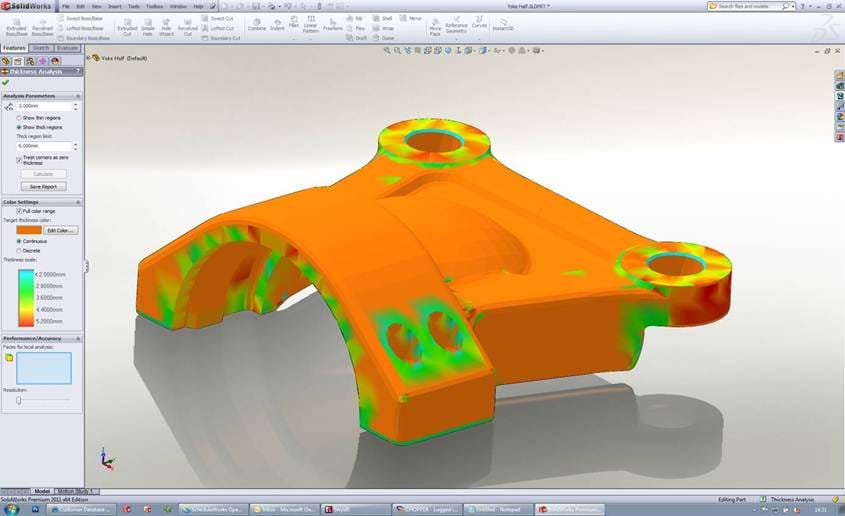The width and height of the screenshot is (845, 516).
Task: Switch to the Evaluate tab
Action: pos(67,48)
